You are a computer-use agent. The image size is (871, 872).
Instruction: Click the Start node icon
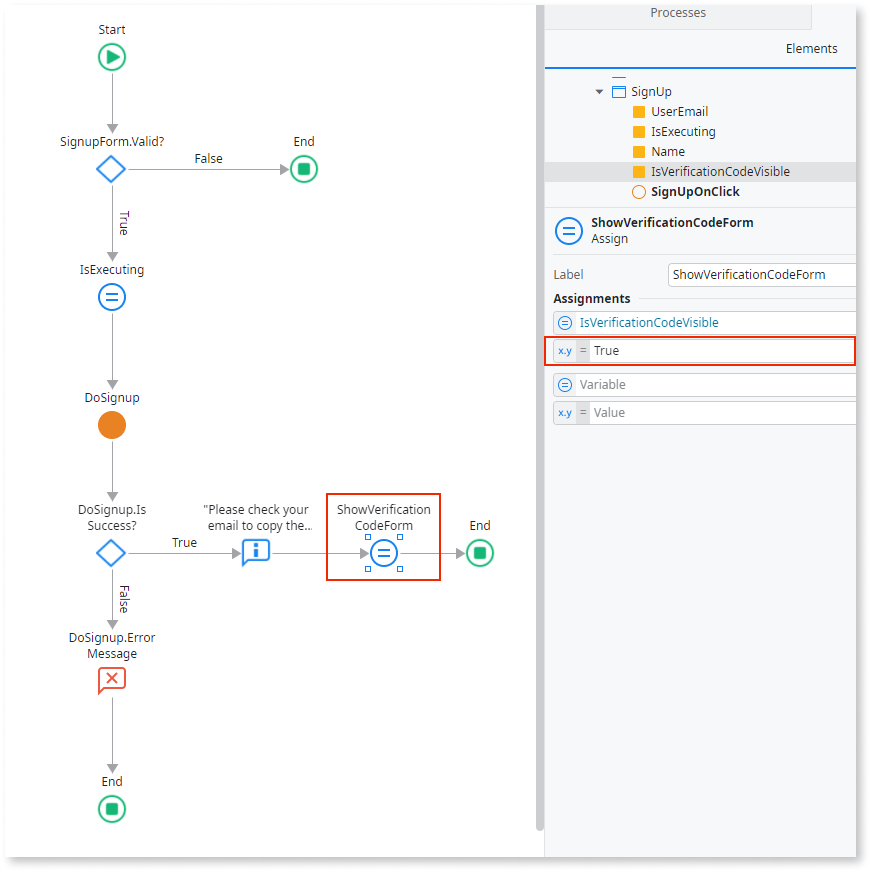click(x=112, y=58)
